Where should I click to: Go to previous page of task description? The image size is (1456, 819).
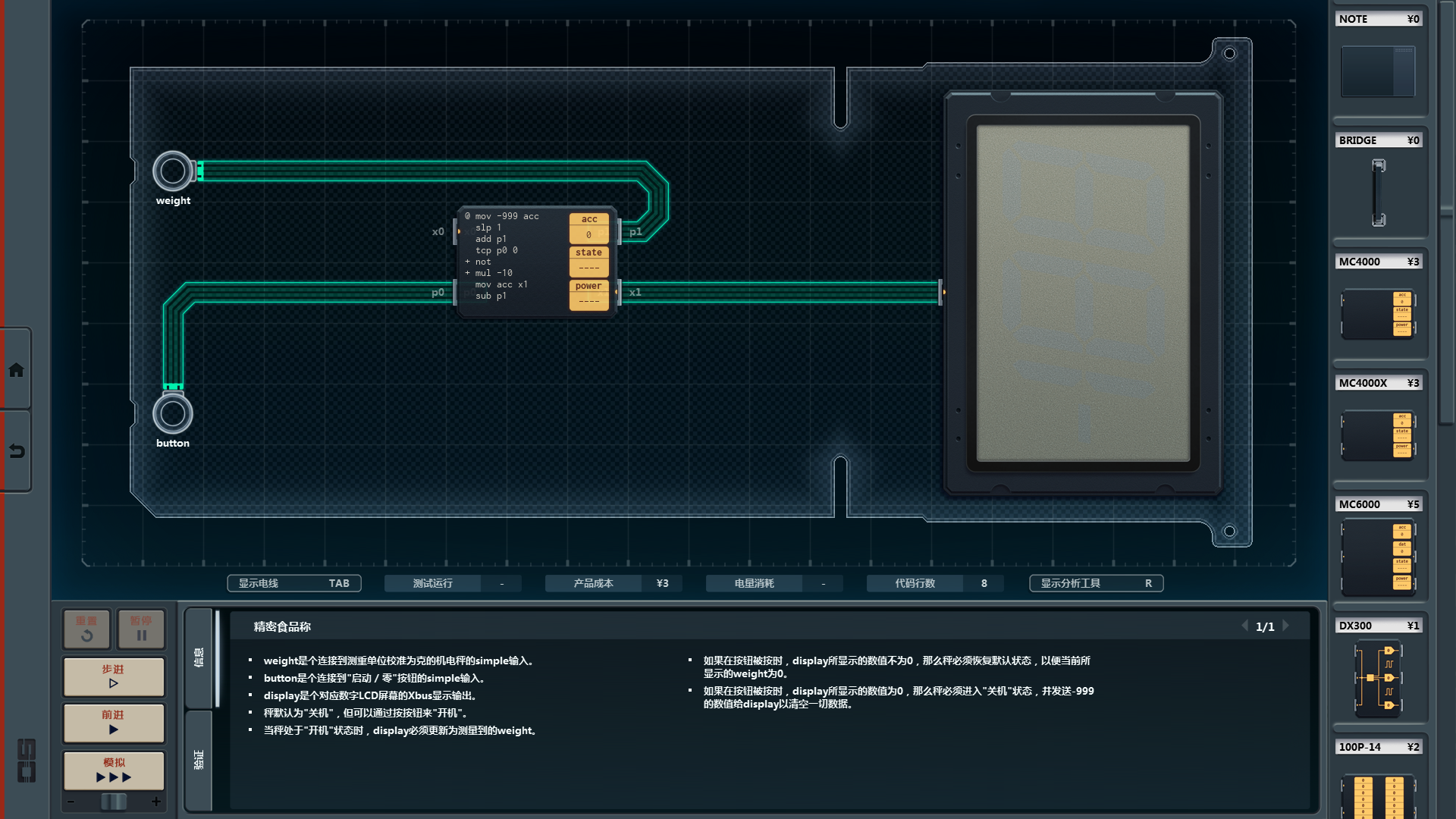(x=1244, y=626)
